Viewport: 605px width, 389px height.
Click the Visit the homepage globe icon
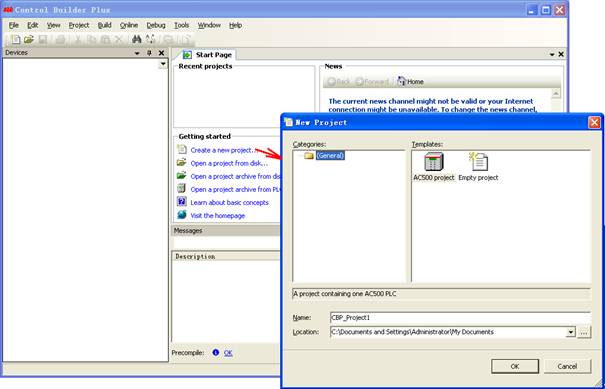[x=181, y=215]
